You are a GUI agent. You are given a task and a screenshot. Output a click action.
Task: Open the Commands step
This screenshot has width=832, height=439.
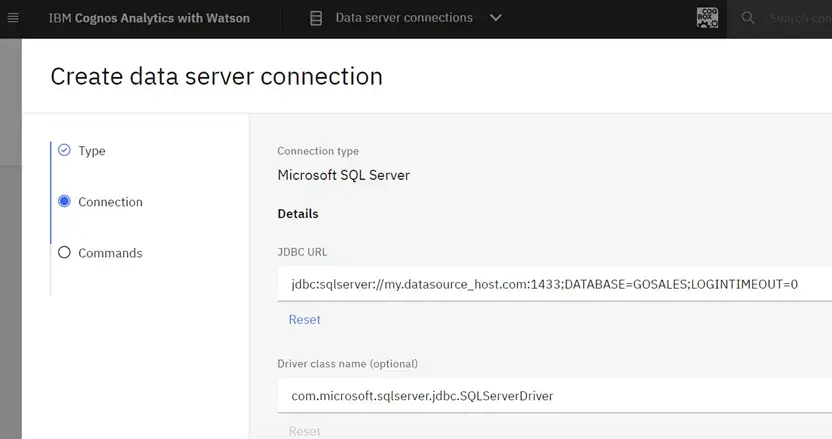[110, 253]
